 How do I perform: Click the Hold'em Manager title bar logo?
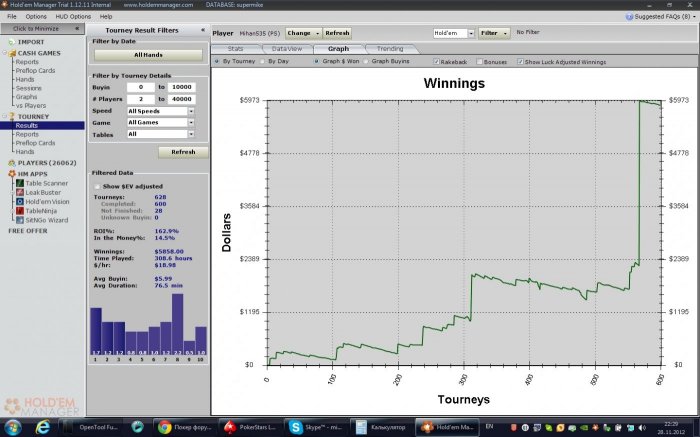point(4,5)
